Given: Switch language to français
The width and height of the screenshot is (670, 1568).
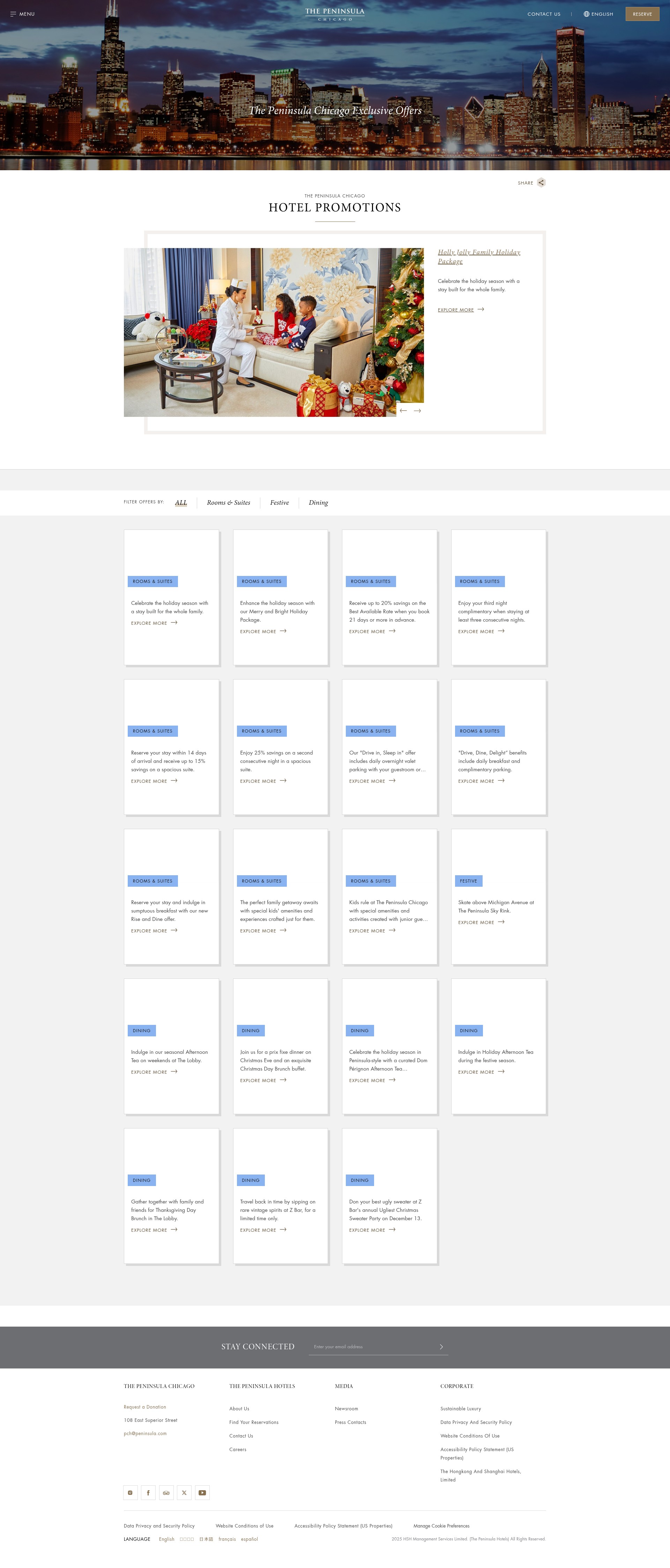Looking at the screenshot, I should pos(227,1539).
